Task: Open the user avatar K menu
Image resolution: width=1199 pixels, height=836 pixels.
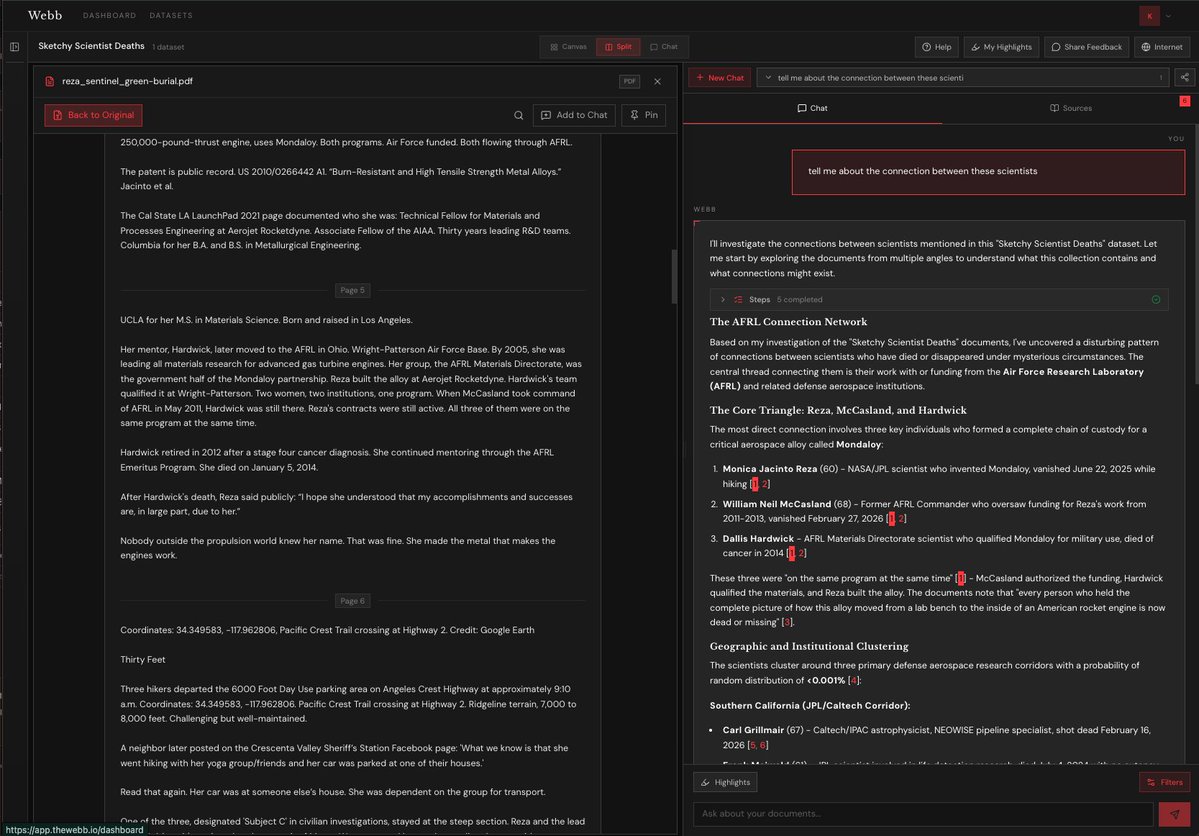Action: click(1149, 15)
